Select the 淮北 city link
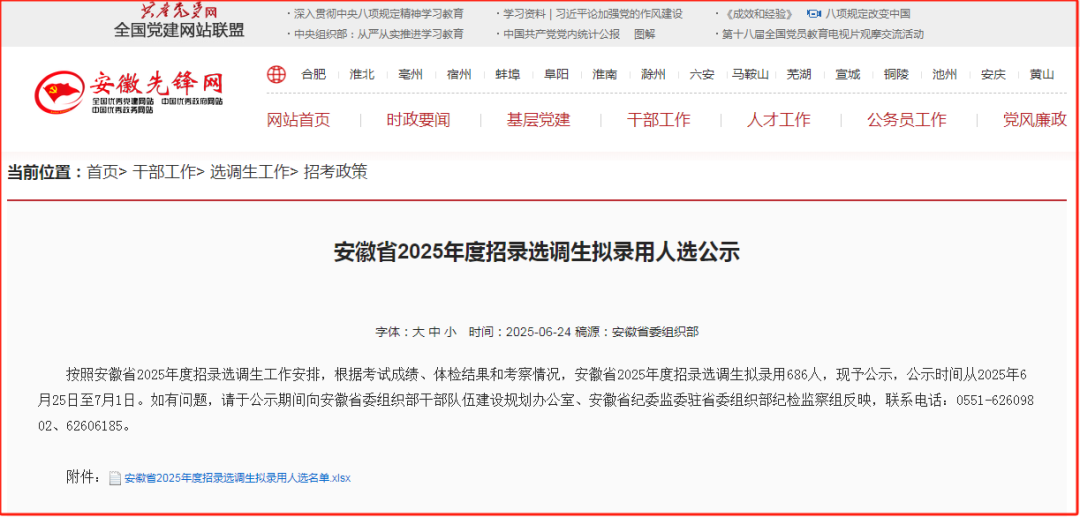 point(362,74)
